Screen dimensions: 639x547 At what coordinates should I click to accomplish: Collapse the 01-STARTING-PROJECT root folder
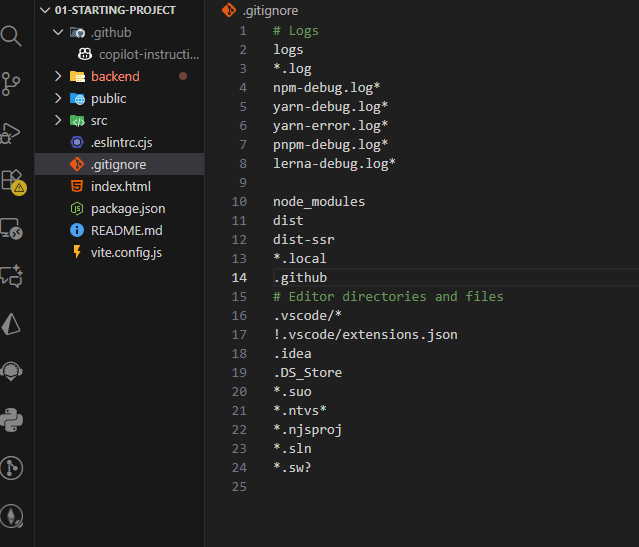pos(44,10)
